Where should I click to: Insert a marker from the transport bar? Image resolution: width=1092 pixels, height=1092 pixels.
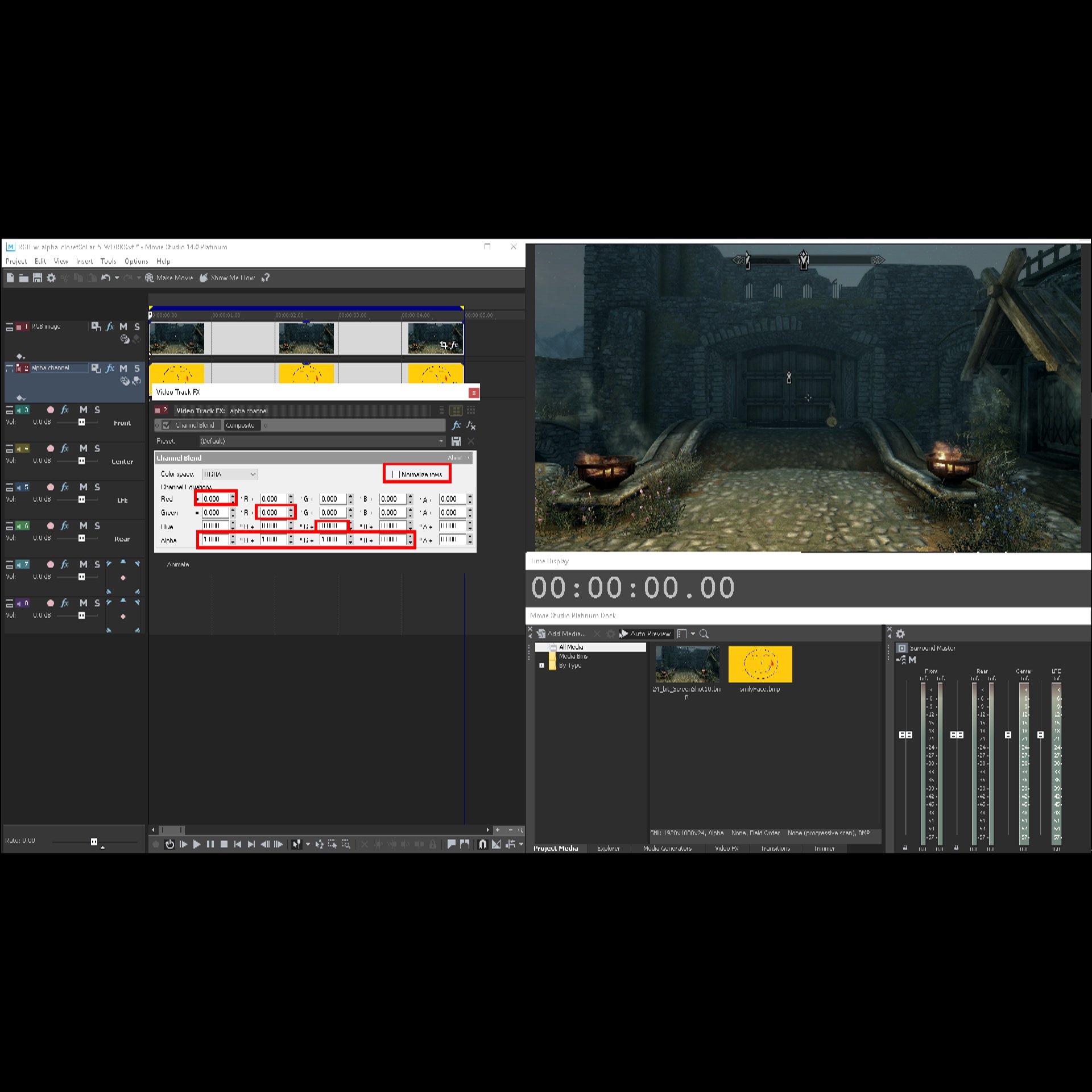tap(451, 844)
